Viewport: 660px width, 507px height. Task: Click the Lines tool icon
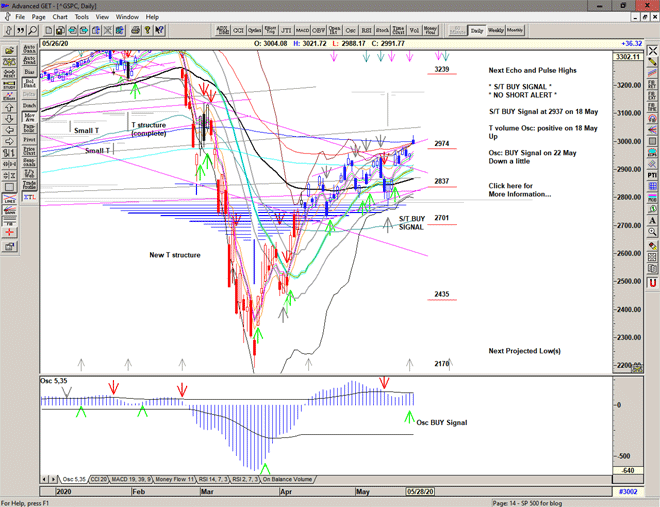[x=9, y=199]
